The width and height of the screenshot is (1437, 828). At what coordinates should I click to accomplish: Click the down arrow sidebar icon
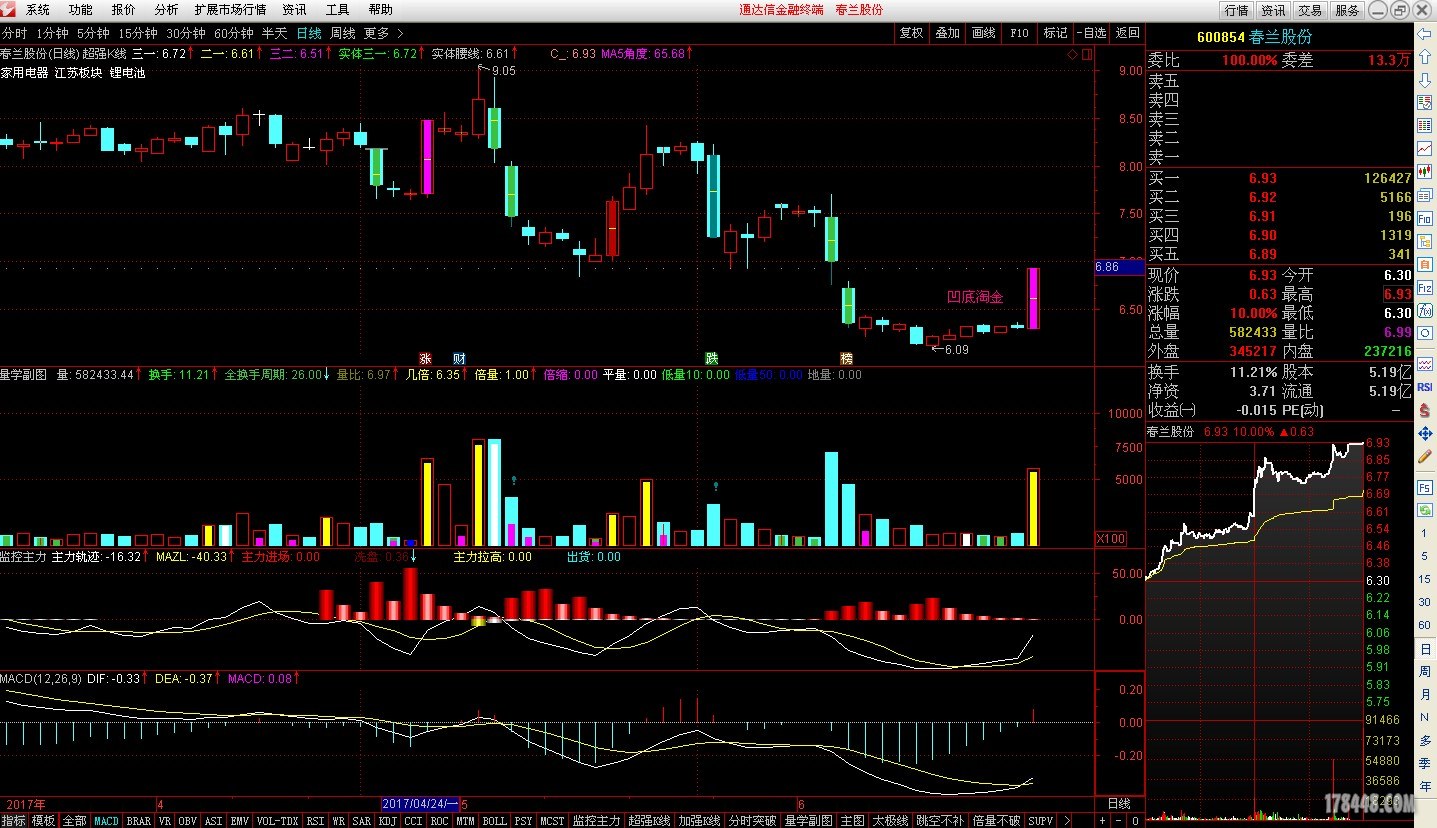click(x=1424, y=80)
